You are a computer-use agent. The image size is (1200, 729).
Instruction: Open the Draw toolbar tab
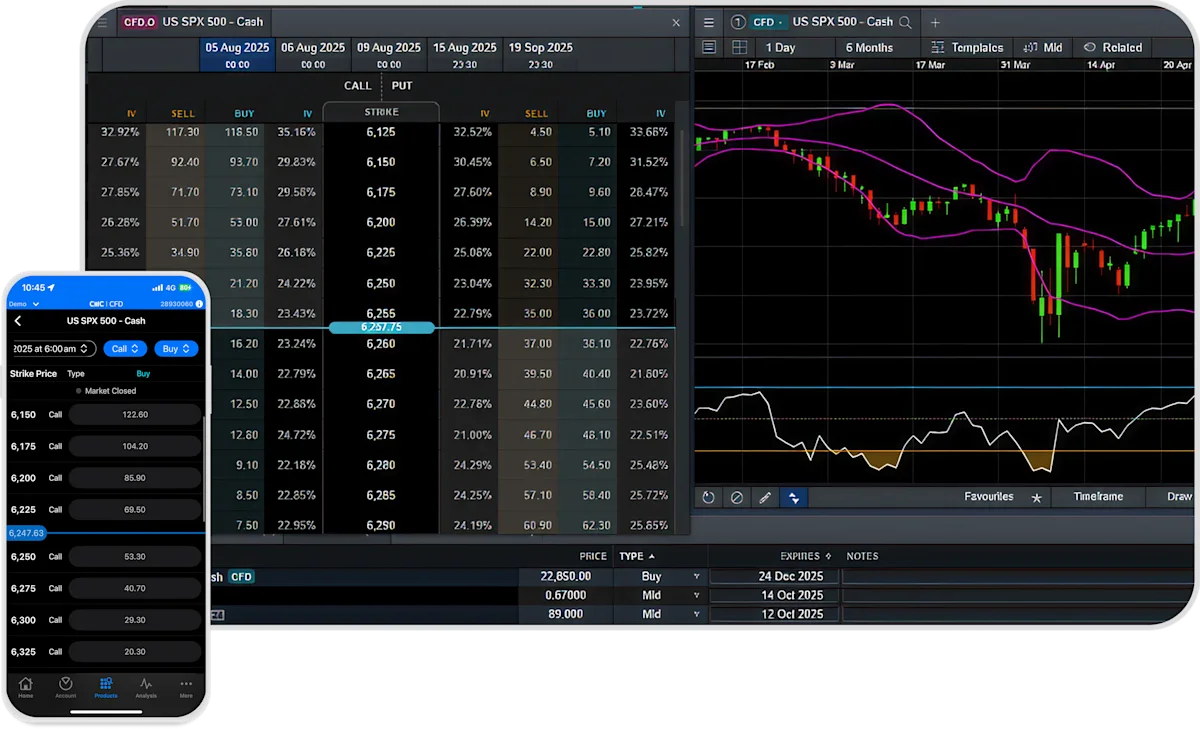coord(1179,497)
